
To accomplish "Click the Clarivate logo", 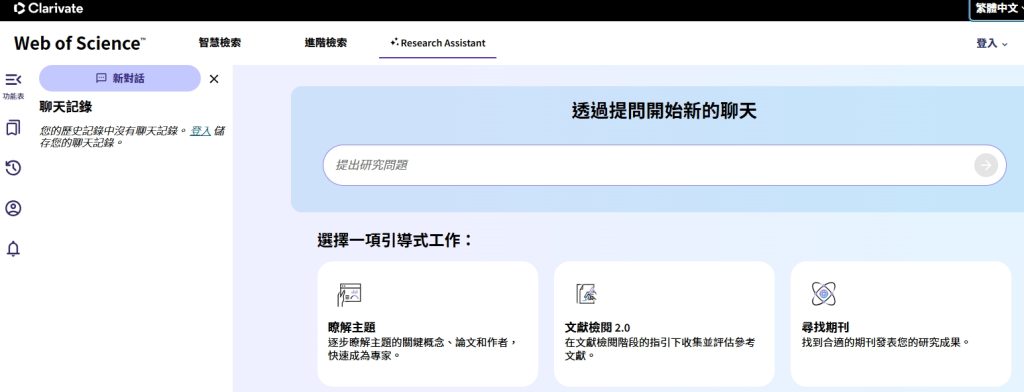I will point(48,8).
